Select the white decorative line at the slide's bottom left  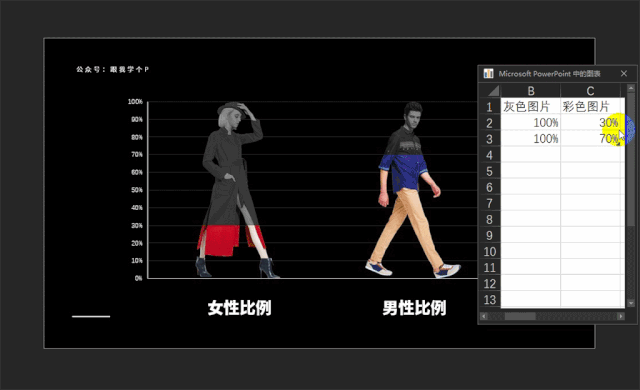click(91, 316)
